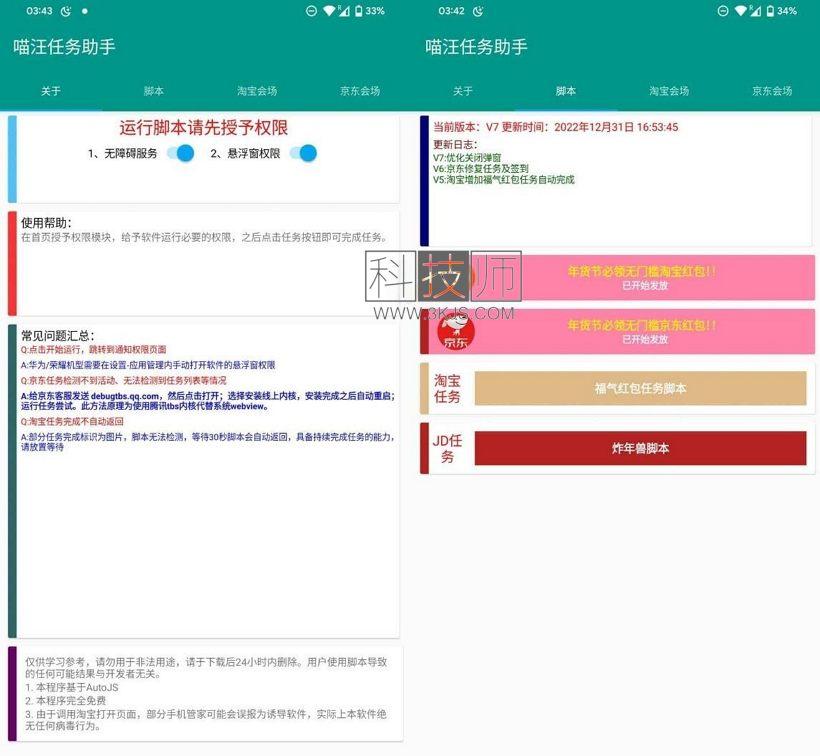Toggle the 悬浮窗权限 overlay permission switch

tap(303, 153)
